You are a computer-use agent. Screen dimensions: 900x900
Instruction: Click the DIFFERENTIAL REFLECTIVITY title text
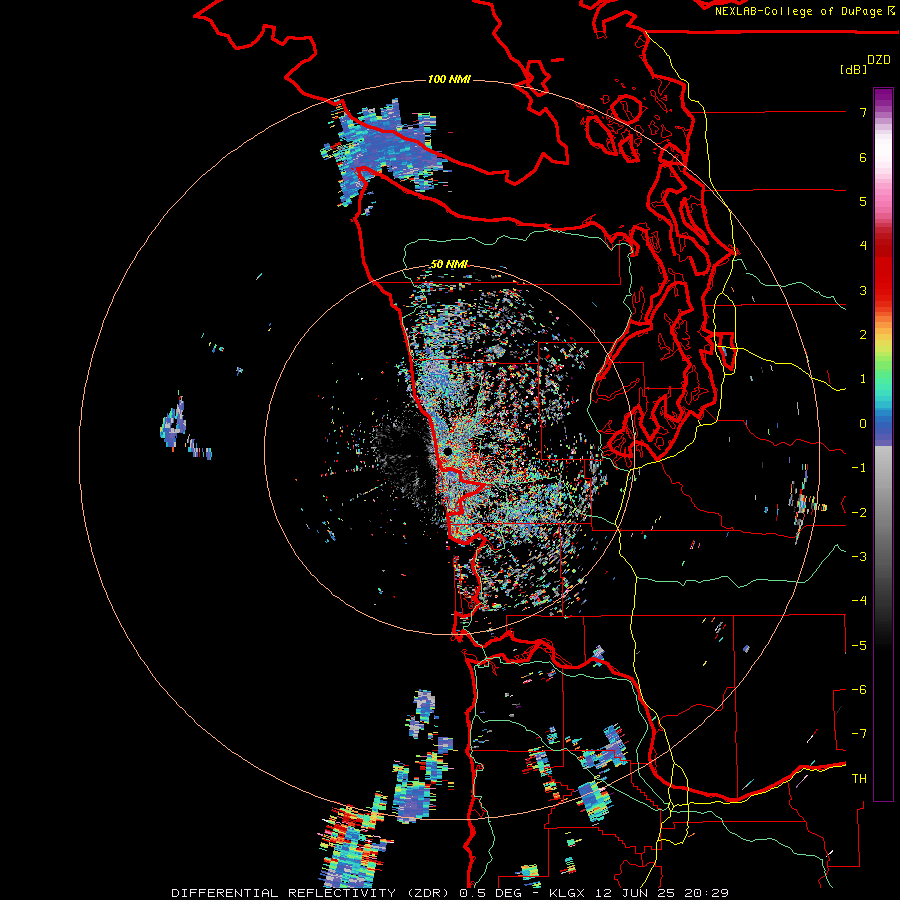pyautogui.click(x=283, y=893)
